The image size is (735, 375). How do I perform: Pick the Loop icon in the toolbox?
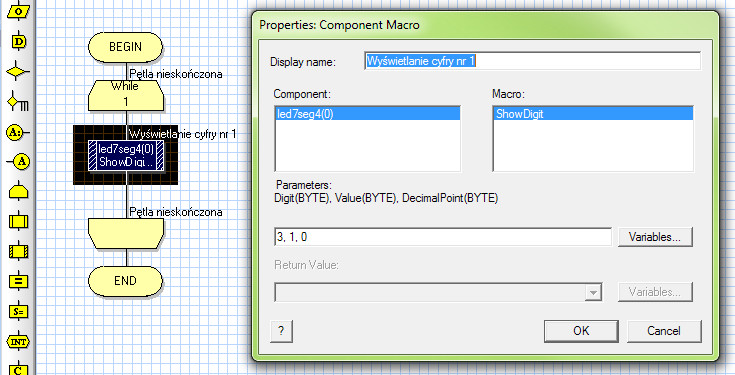pyautogui.click(x=18, y=191)
